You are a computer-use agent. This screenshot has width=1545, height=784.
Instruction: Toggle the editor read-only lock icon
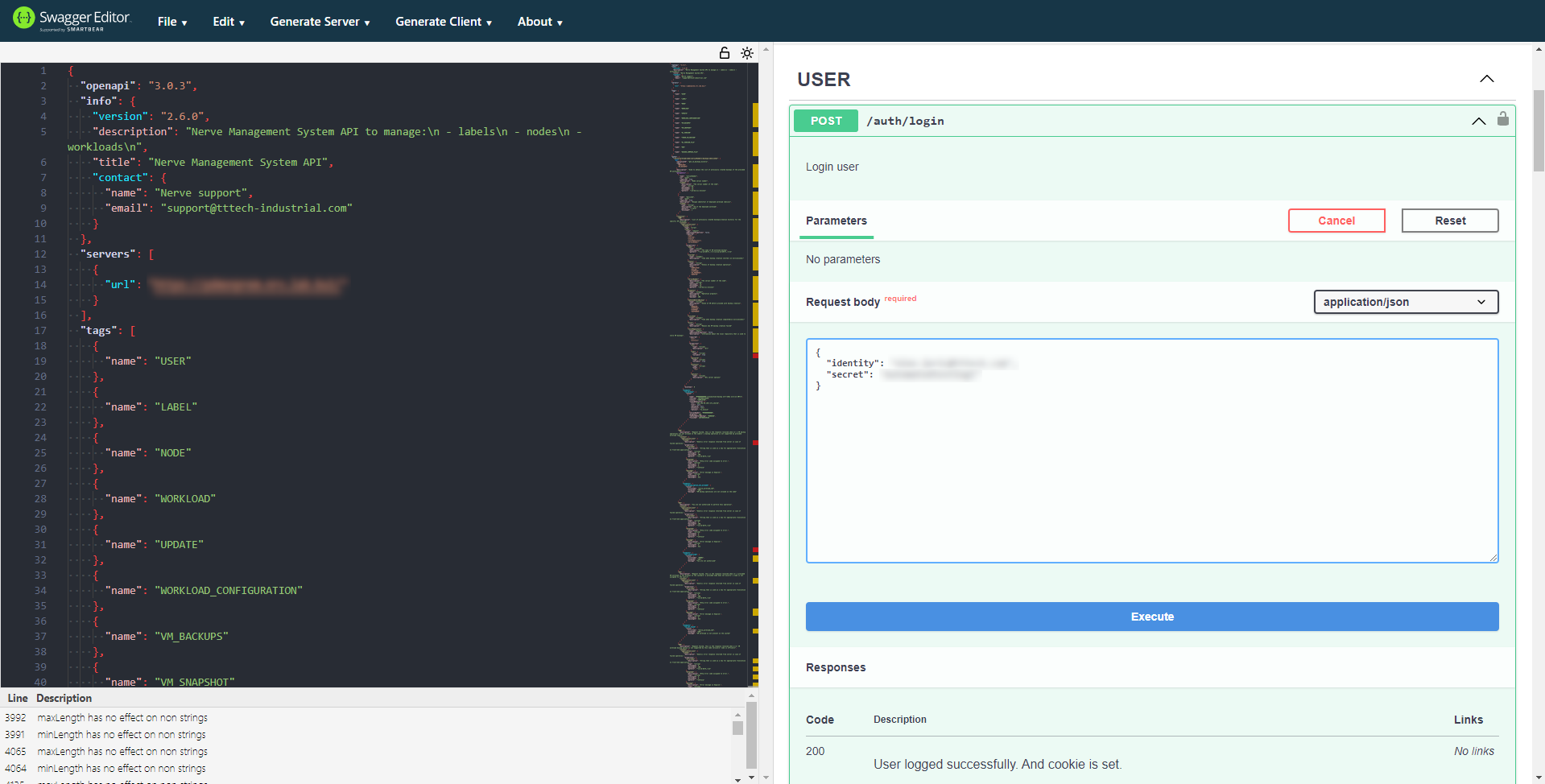tap(724, 53)
